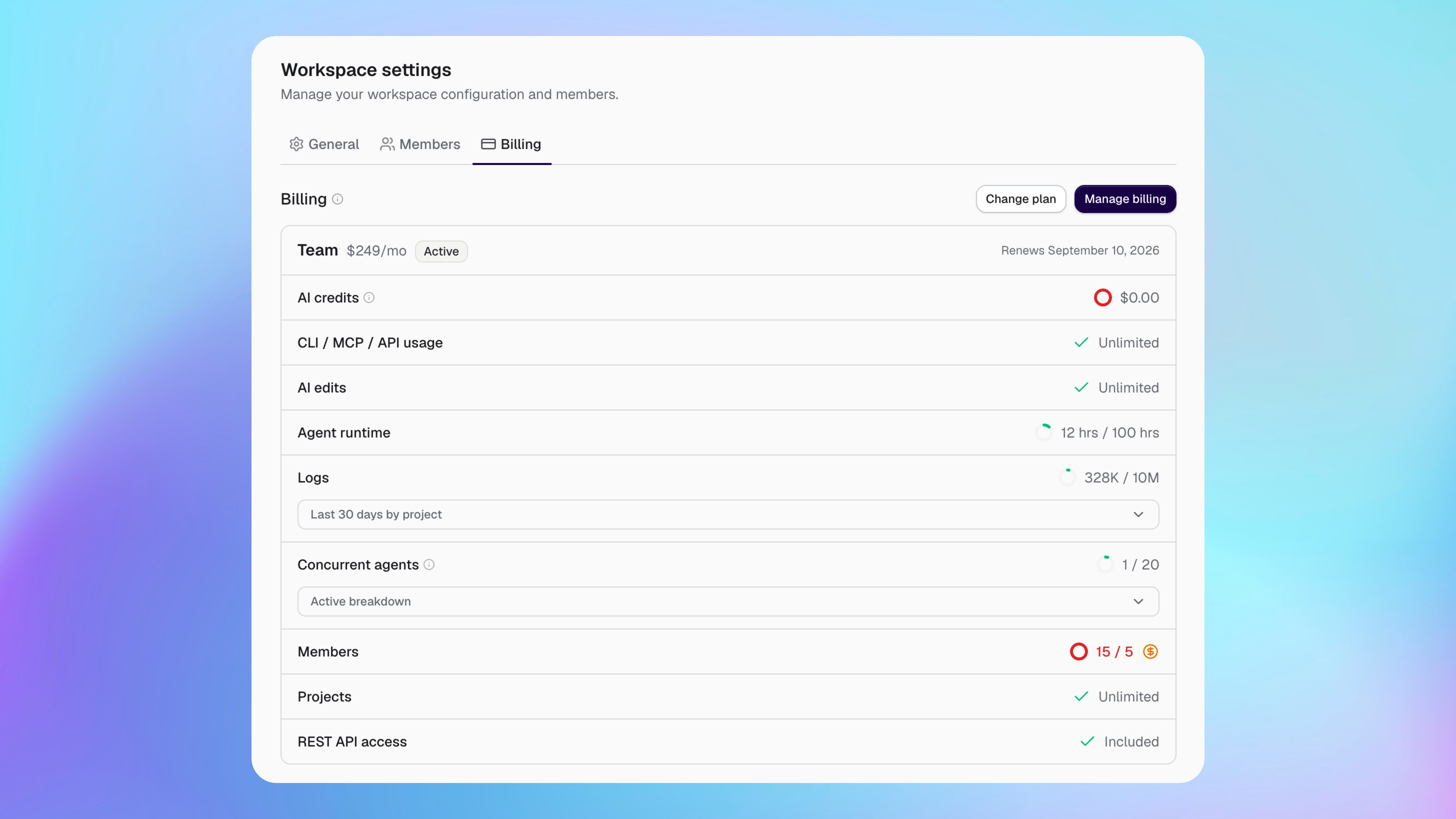The width and height of the screenshot is (1456, 819).
Task: Click the info icon beside Concurrent agents
Action: coord(429,565)
